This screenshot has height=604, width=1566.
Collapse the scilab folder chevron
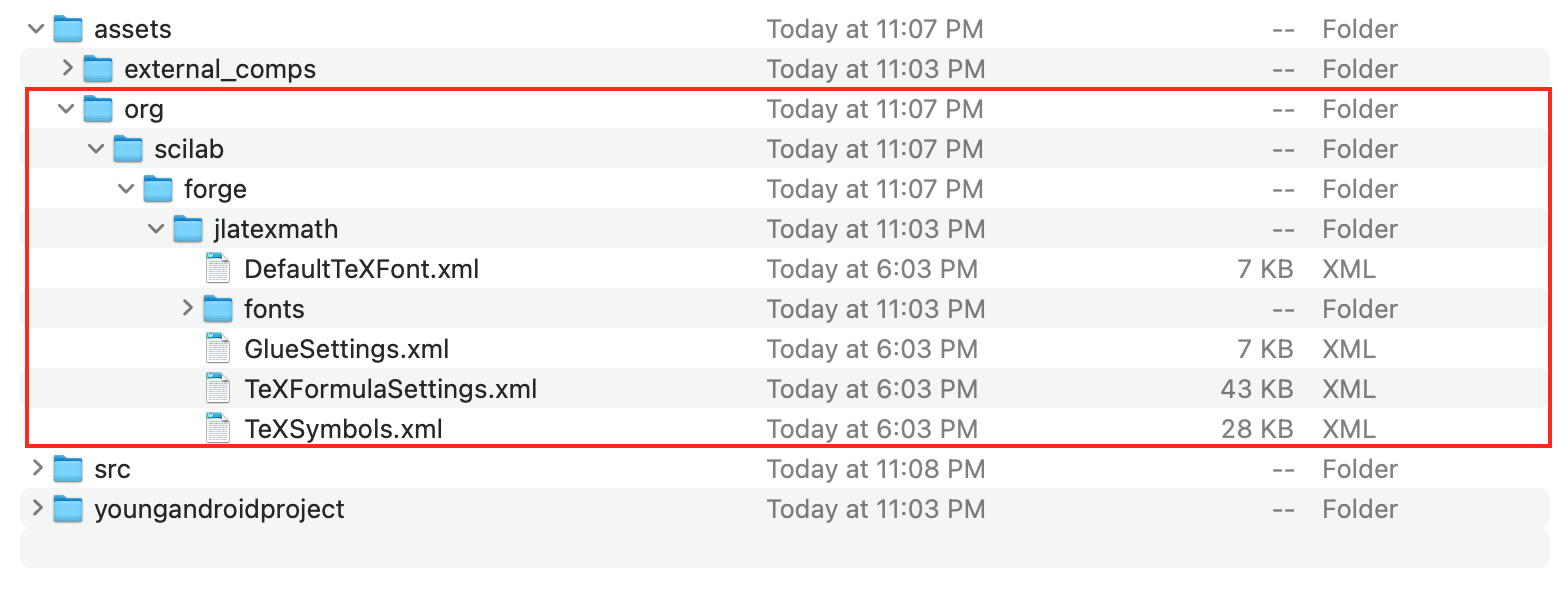97,149
